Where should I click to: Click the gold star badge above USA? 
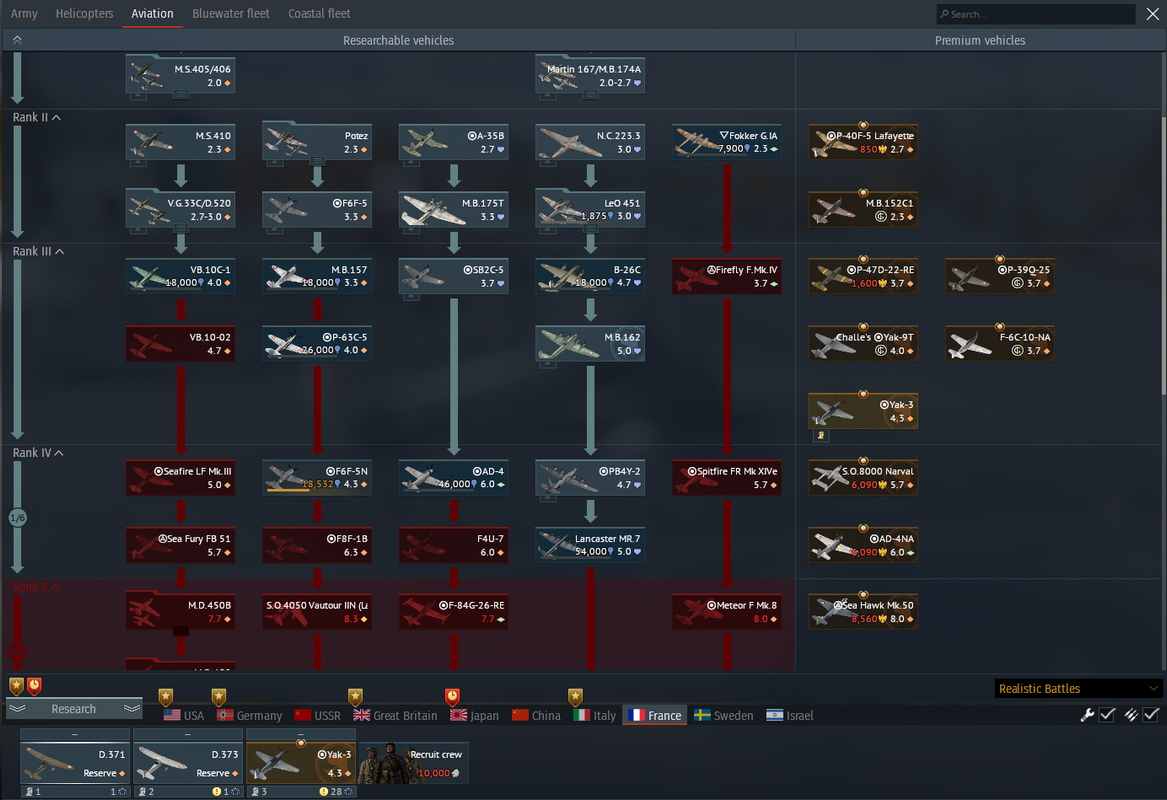click(165, 697)
